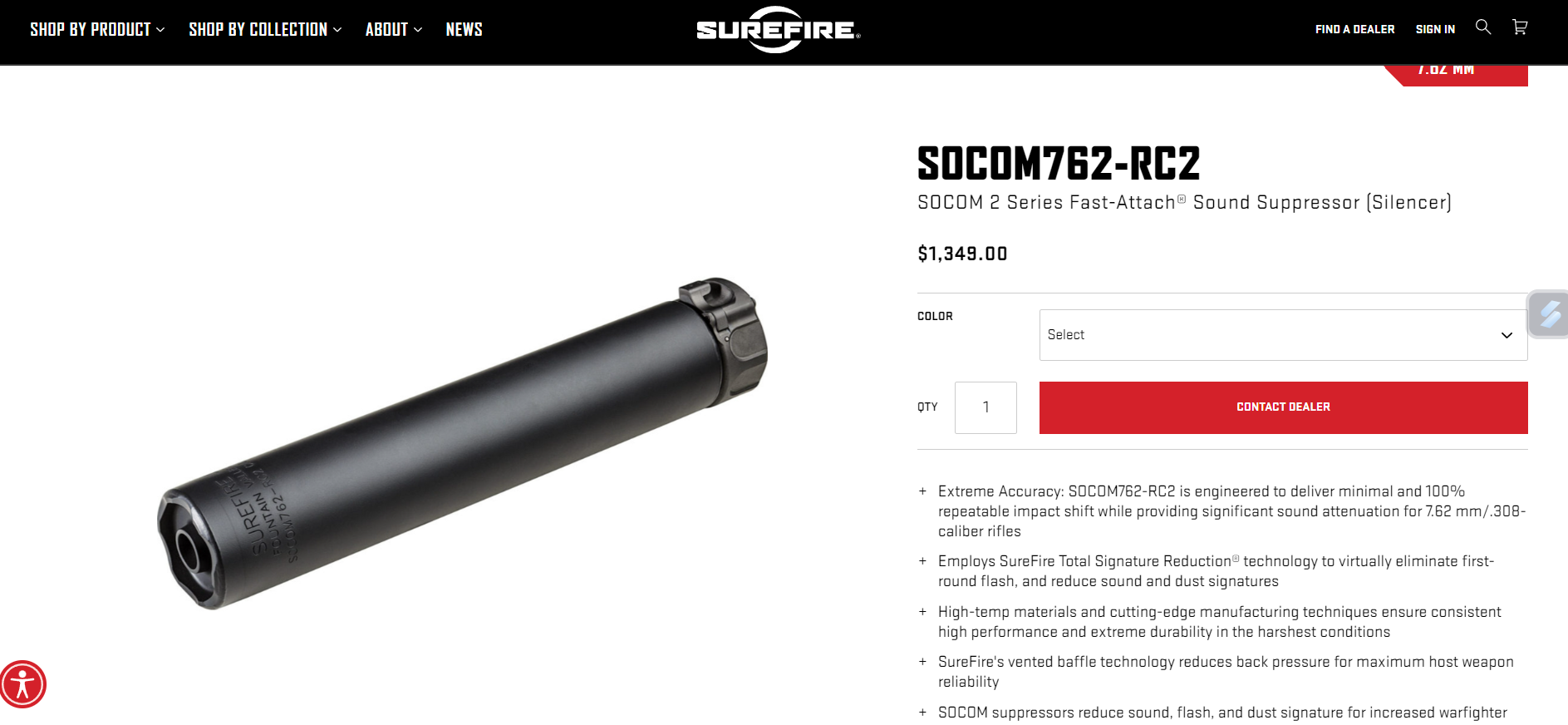The width and height of the screenshot is (1568, 725).
Task: Click the red 7.62 MM badge
Action: tap(1454, 74)
